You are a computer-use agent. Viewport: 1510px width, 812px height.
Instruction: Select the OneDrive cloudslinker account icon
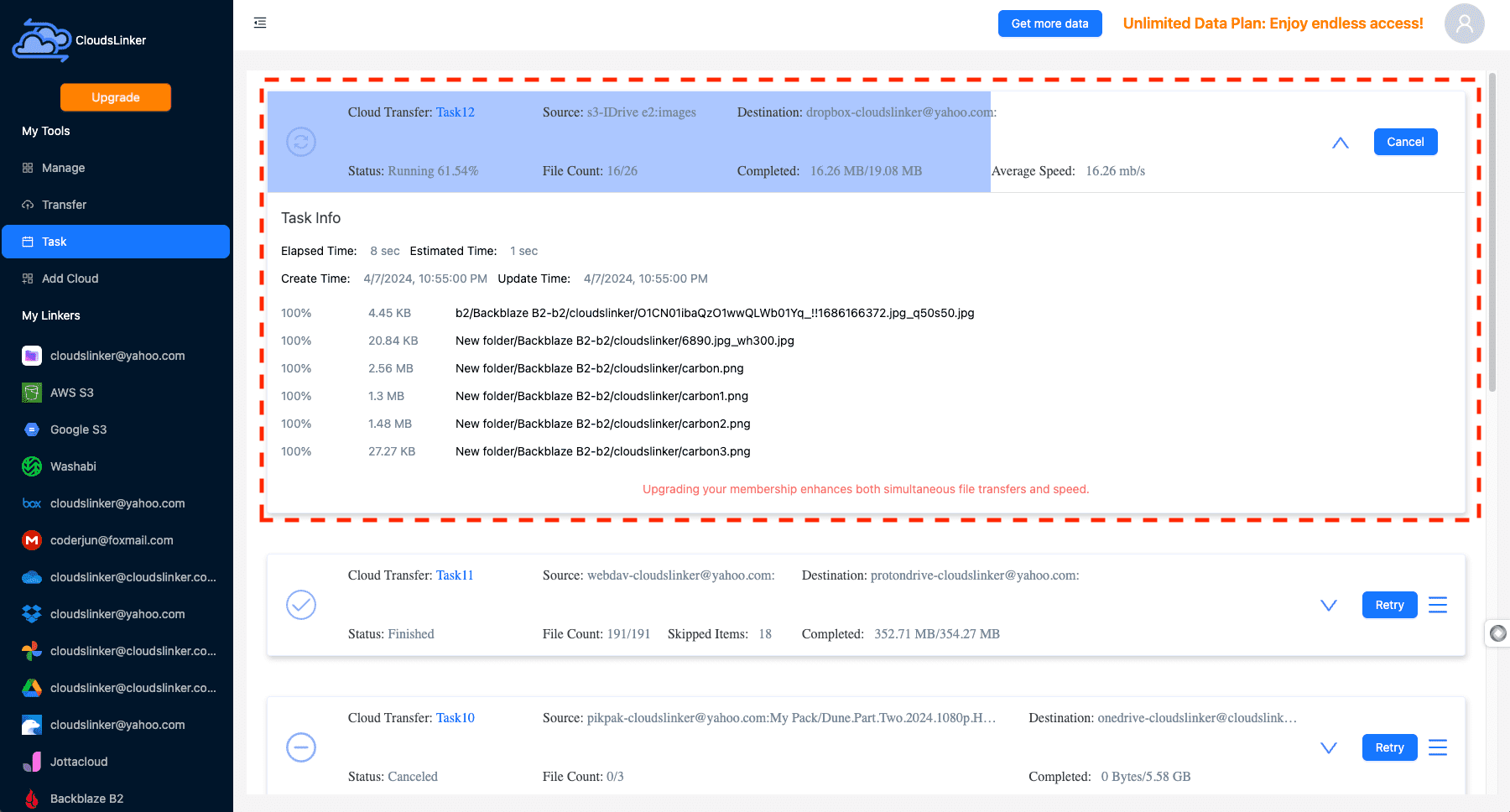tap(32, 577)
